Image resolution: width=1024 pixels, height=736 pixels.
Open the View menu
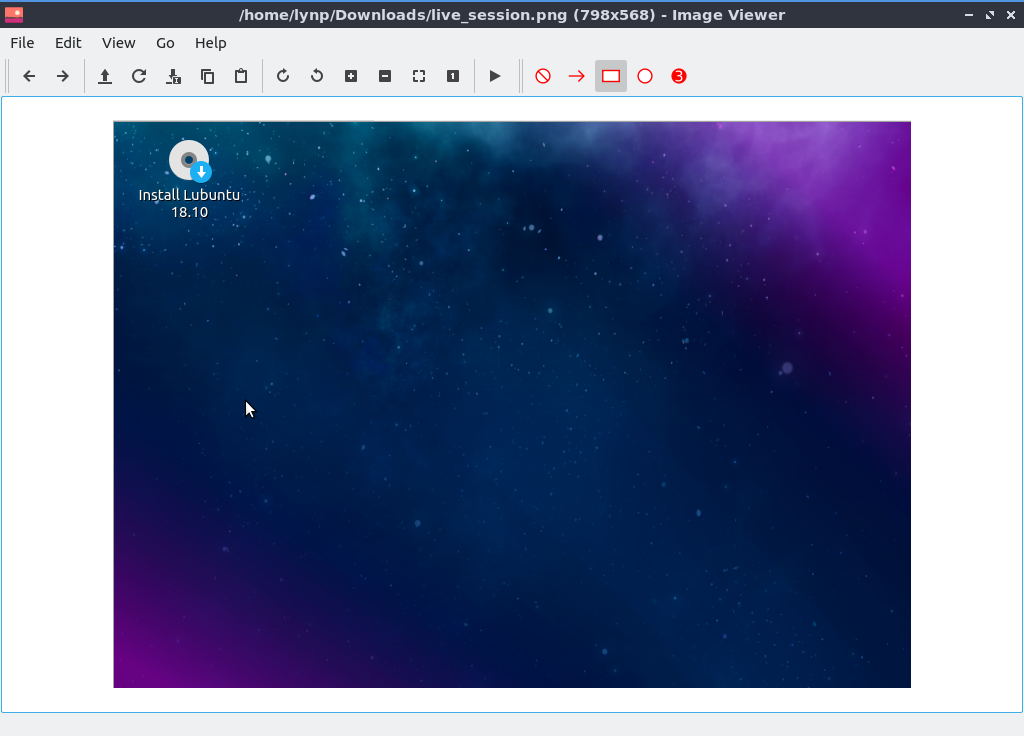click(118, 43)
